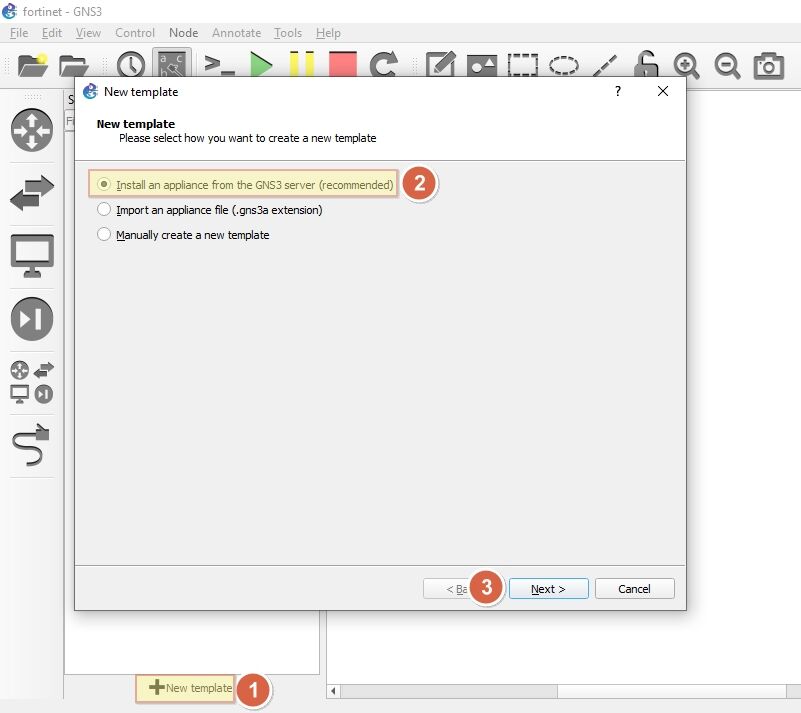Click the horizontal scrollbar left arrow

pos(334,691)
